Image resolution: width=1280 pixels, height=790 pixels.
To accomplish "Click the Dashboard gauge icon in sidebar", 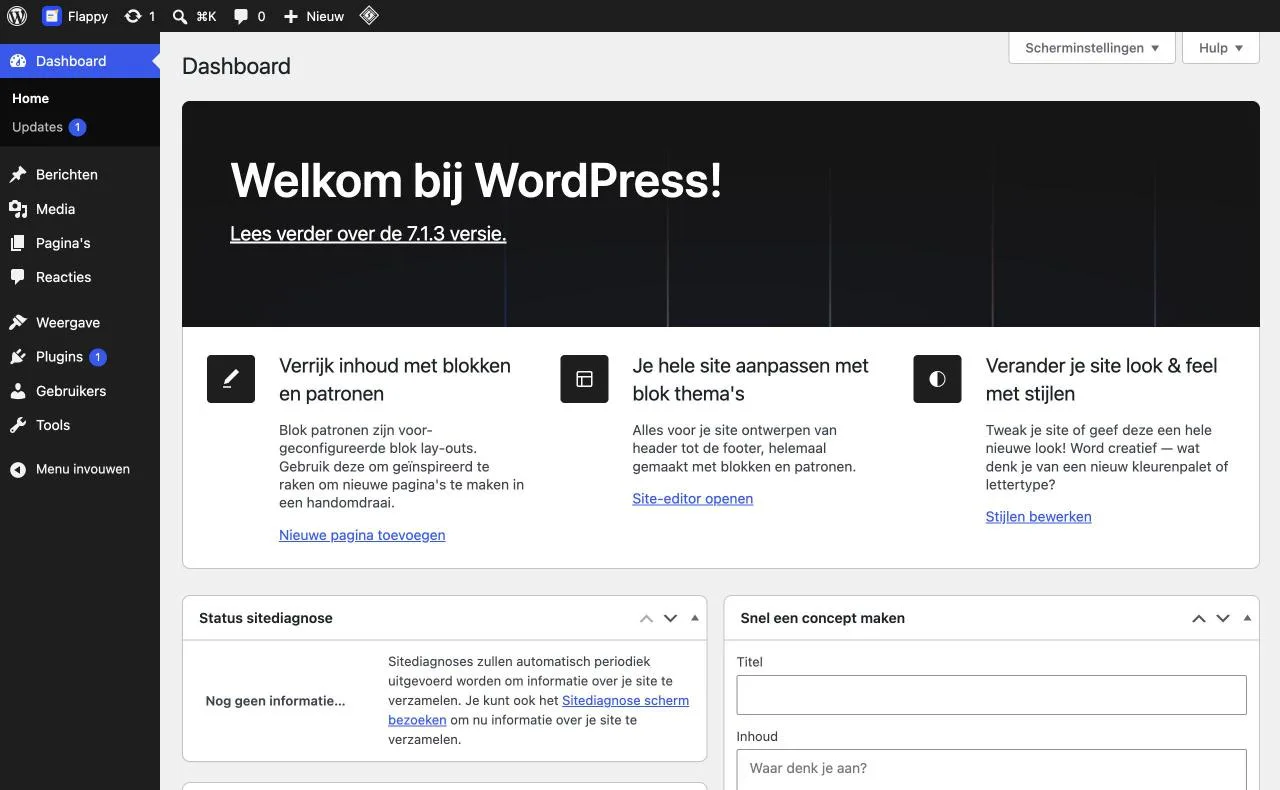I will (18, 61).
